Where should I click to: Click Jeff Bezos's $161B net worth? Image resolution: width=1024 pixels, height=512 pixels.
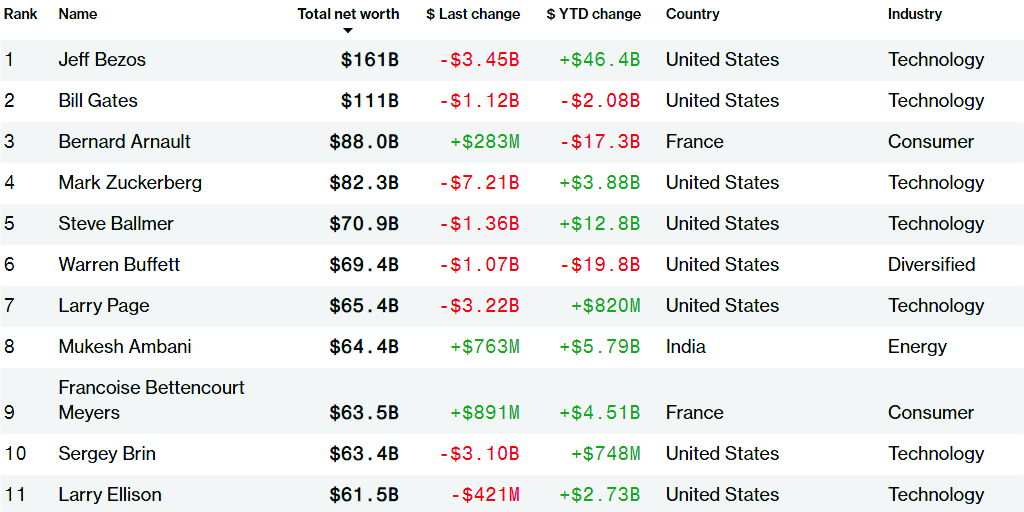(369, 60)
